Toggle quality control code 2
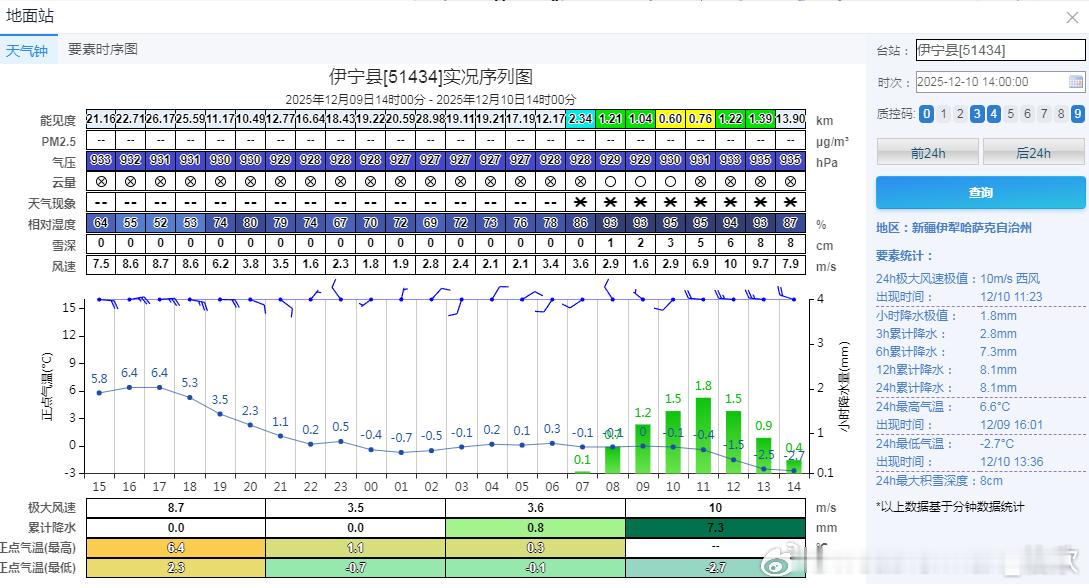This screenshot has width=1089, height=588. coord(960,114)
